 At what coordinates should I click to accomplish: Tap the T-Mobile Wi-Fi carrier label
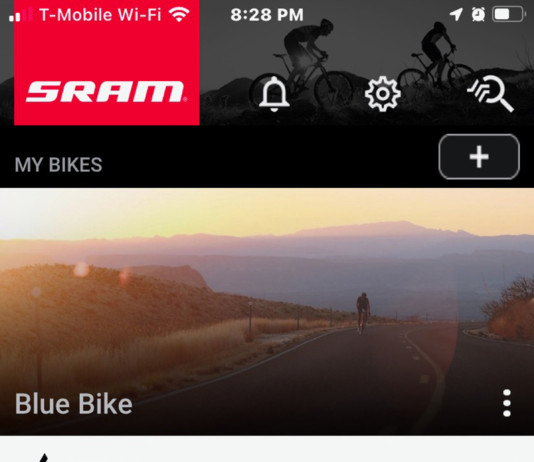100,15
